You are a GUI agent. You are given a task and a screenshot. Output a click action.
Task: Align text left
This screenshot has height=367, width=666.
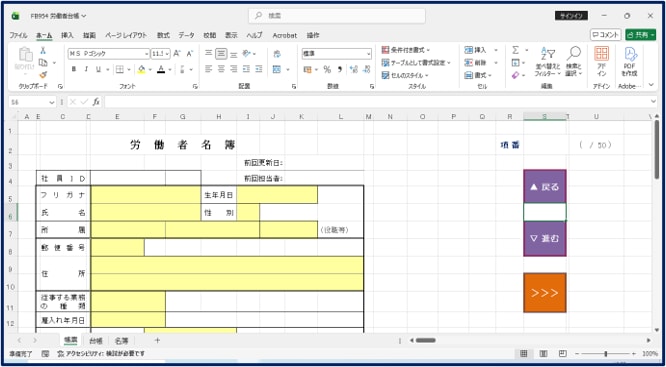[x=209, y=69]
